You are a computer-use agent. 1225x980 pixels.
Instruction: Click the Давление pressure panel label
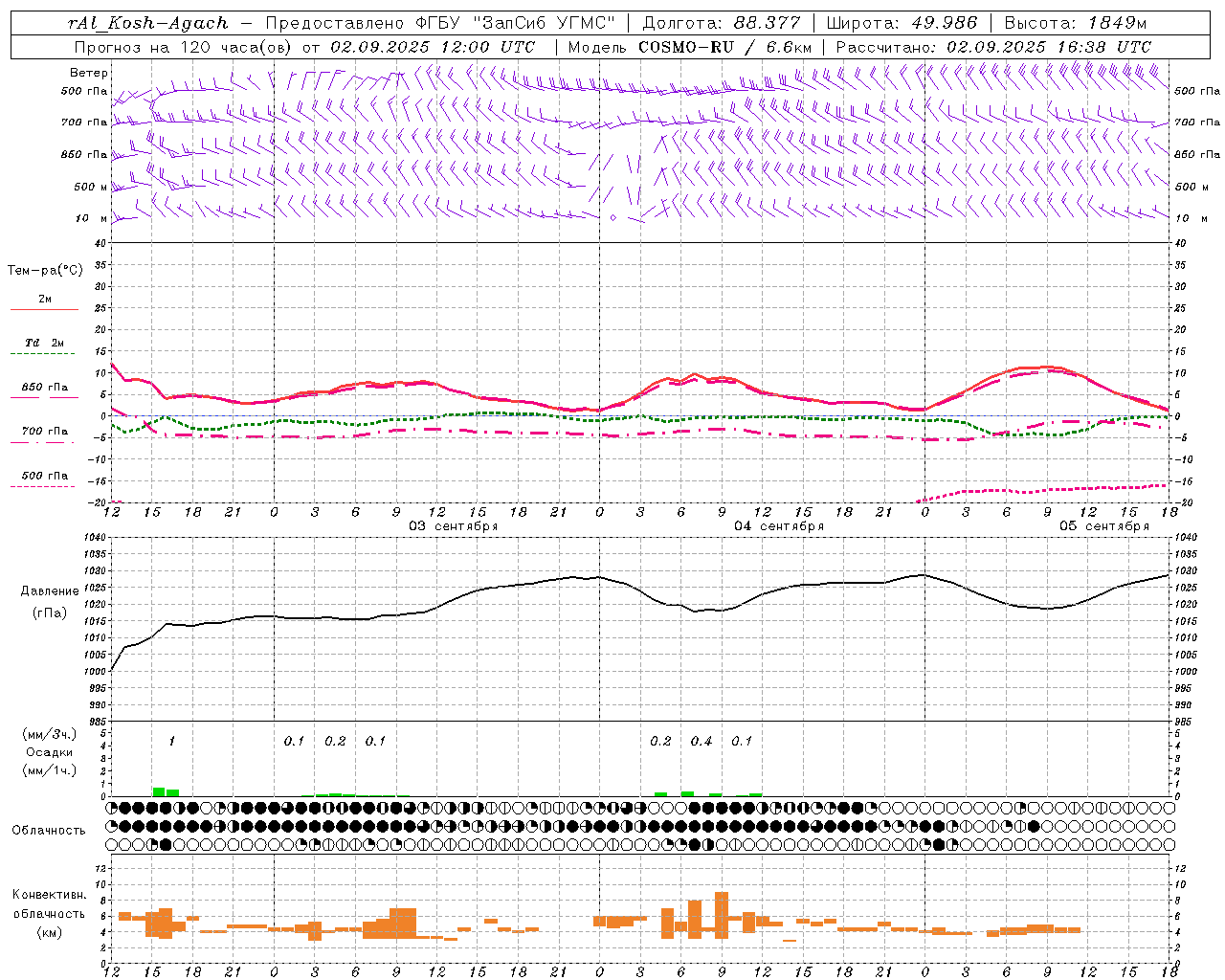(50, 591)
